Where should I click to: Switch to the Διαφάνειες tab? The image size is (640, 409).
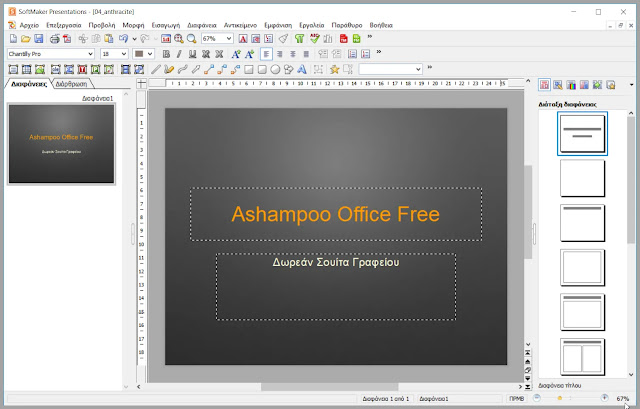coord(29,84)
